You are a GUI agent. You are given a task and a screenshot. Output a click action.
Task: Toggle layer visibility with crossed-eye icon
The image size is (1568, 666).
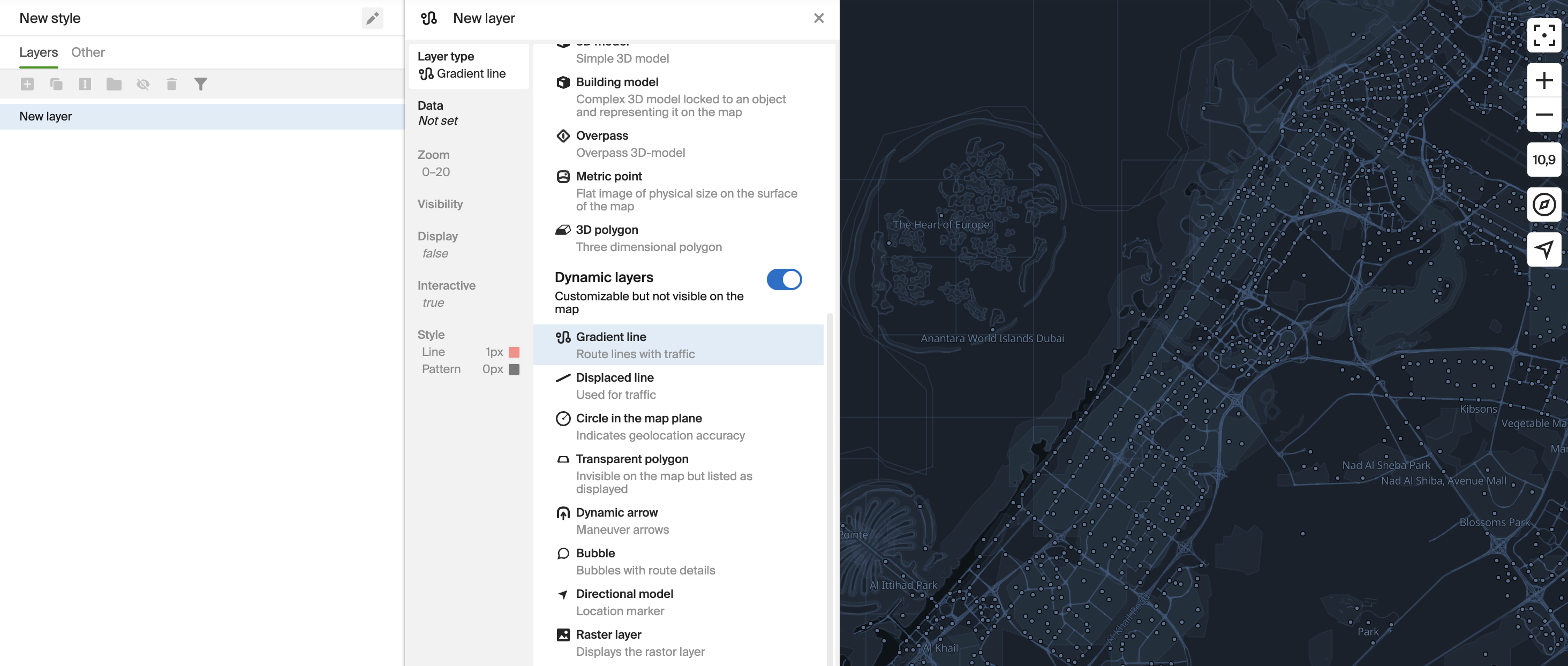click(x=143, y=84)
